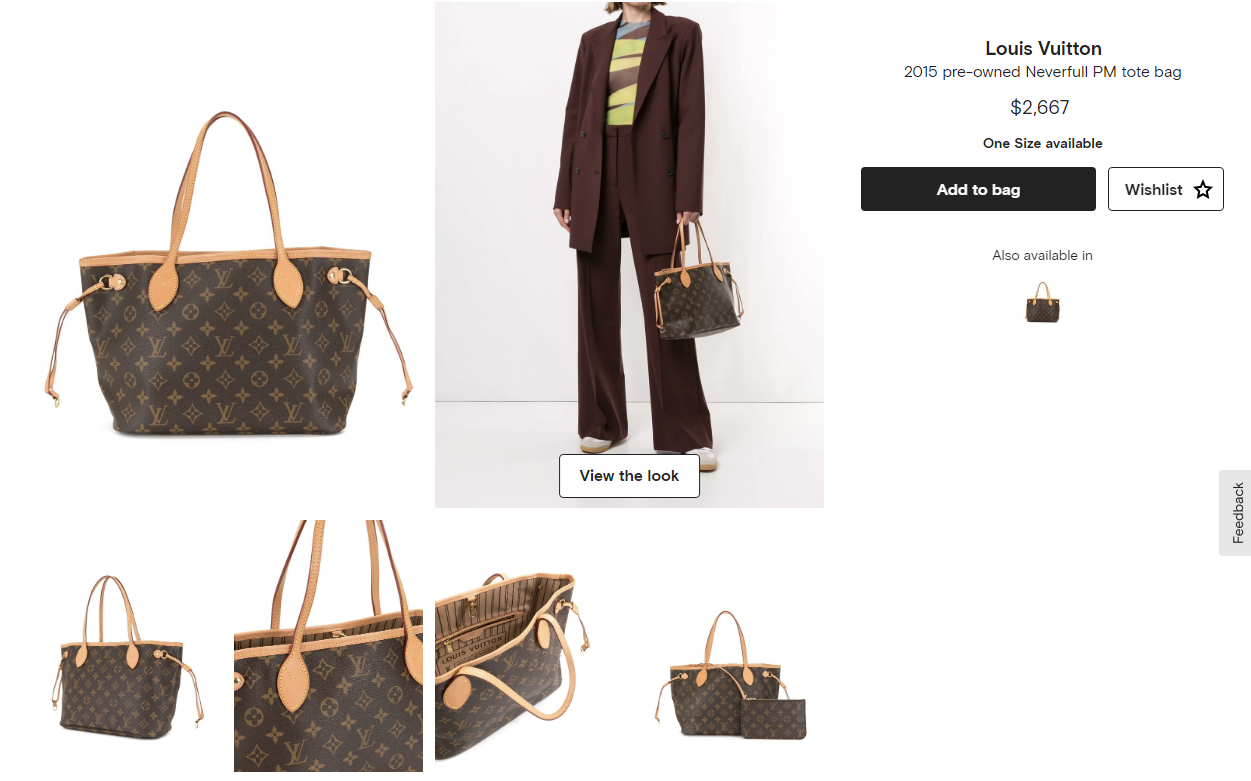Open the View the look button

[629, 476]
